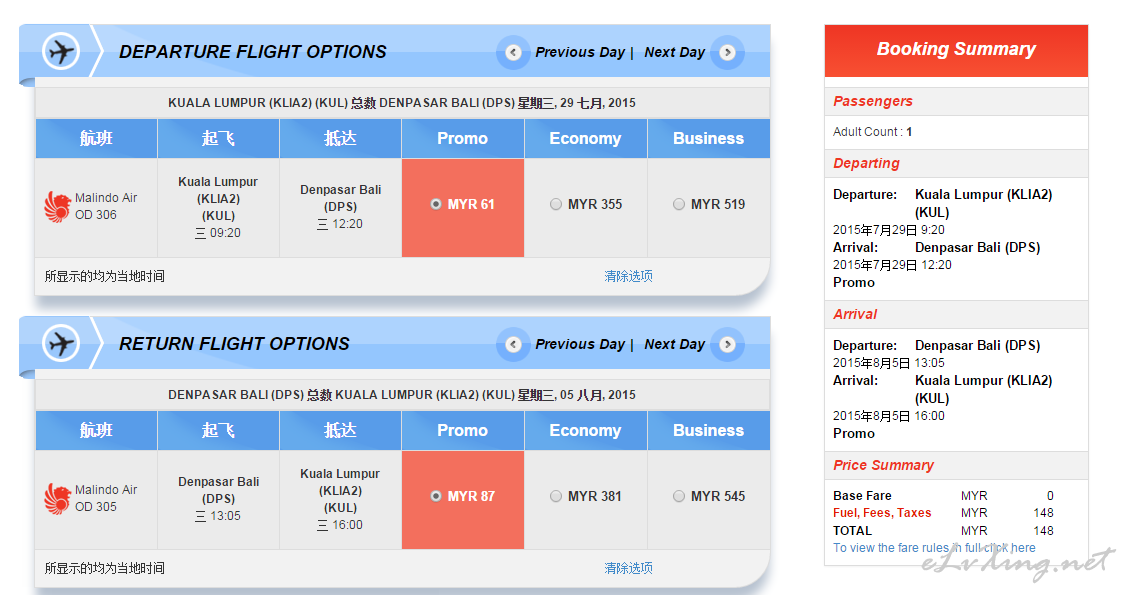Click next day arrow for return flights
Viewport: 1126px width, 595px height.
[x=727, y=345]
